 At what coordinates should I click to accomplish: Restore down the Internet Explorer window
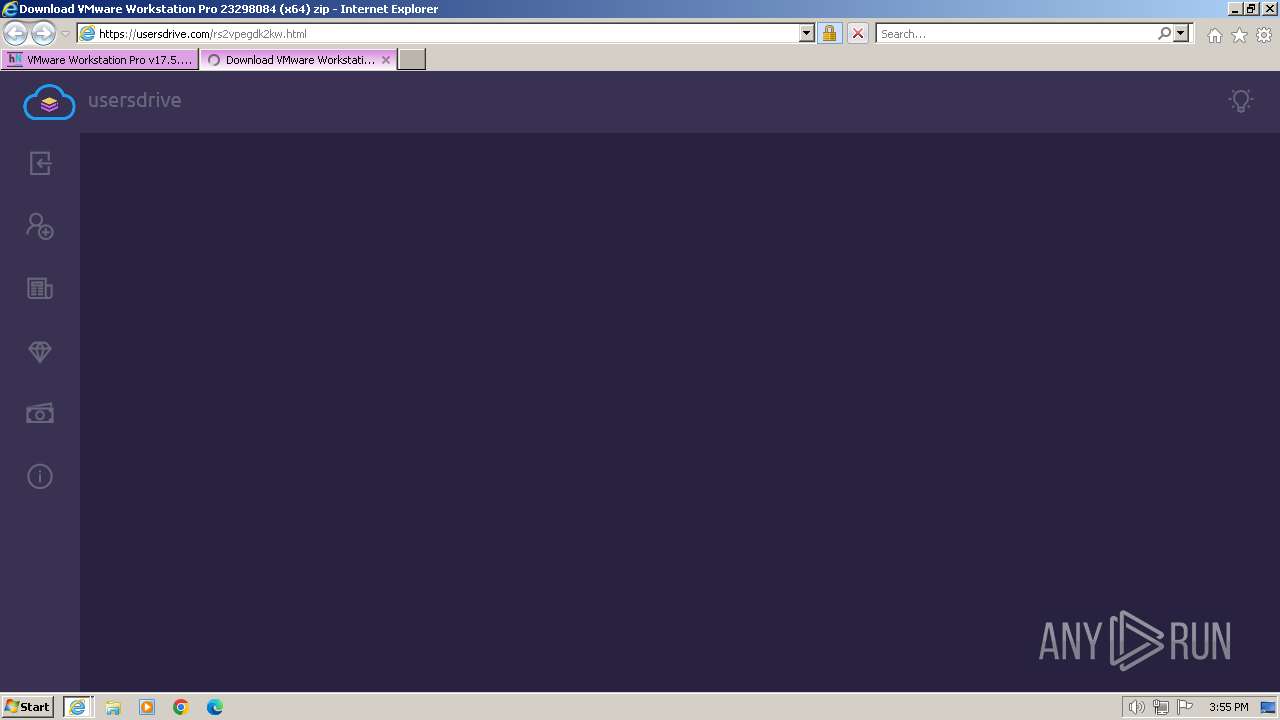pyautogui.click(x=1251, y=9)
